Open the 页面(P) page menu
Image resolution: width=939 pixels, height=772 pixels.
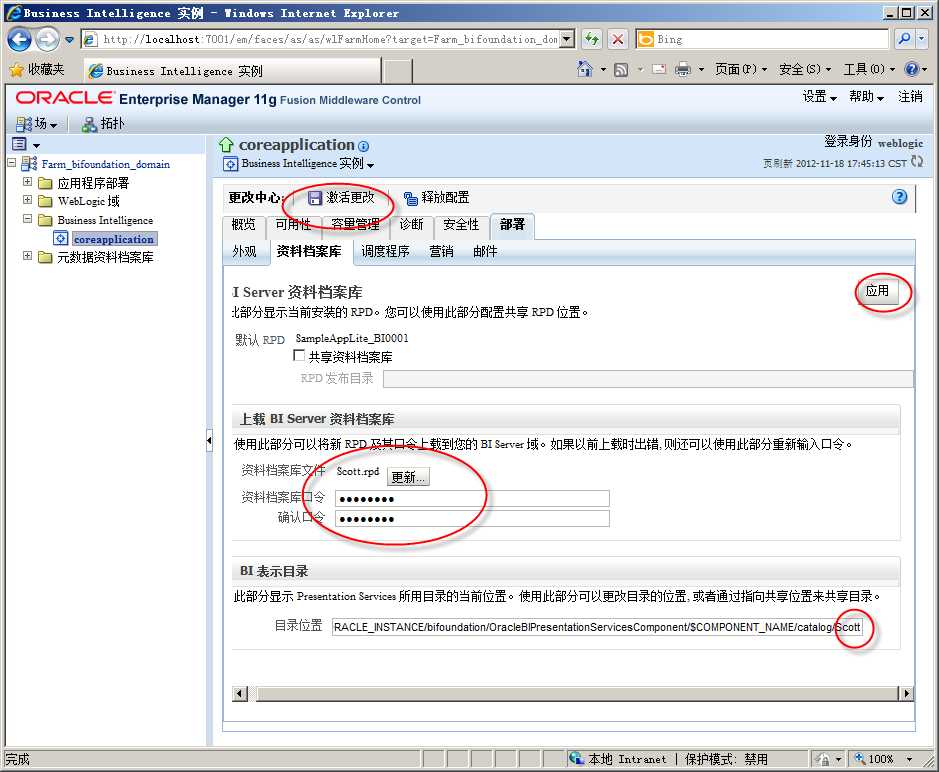coord(740,69)
